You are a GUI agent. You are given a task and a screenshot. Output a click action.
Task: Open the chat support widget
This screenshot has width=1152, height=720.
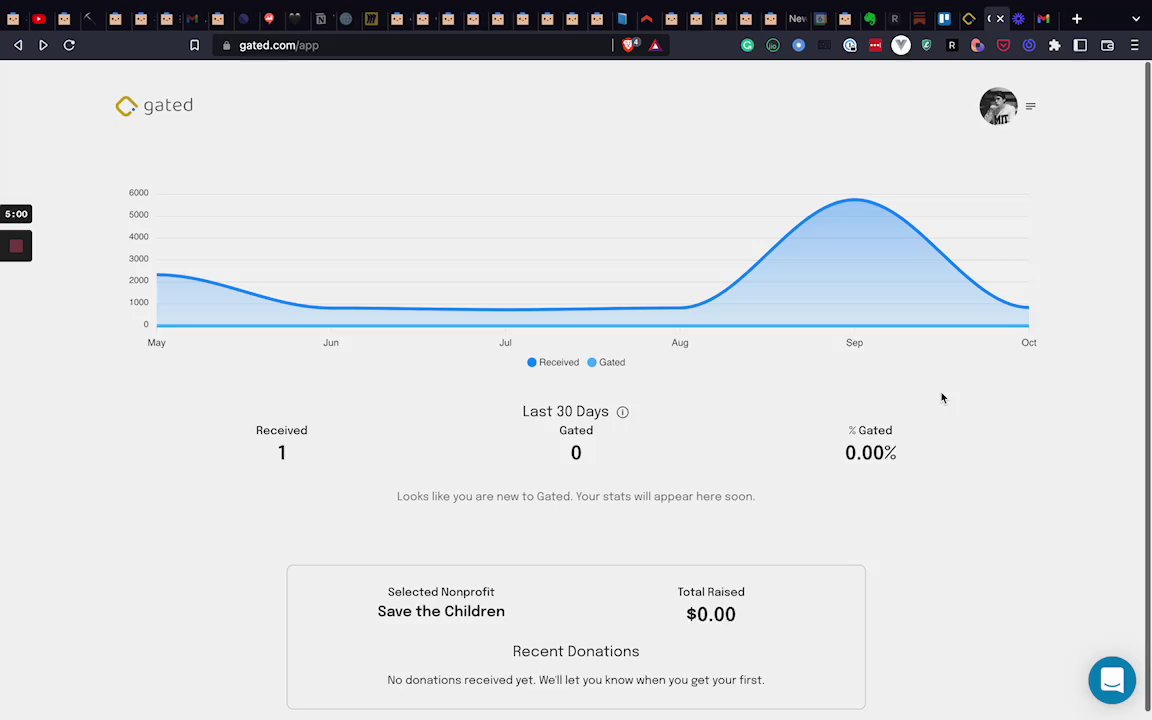click(x=1112, y=680)
